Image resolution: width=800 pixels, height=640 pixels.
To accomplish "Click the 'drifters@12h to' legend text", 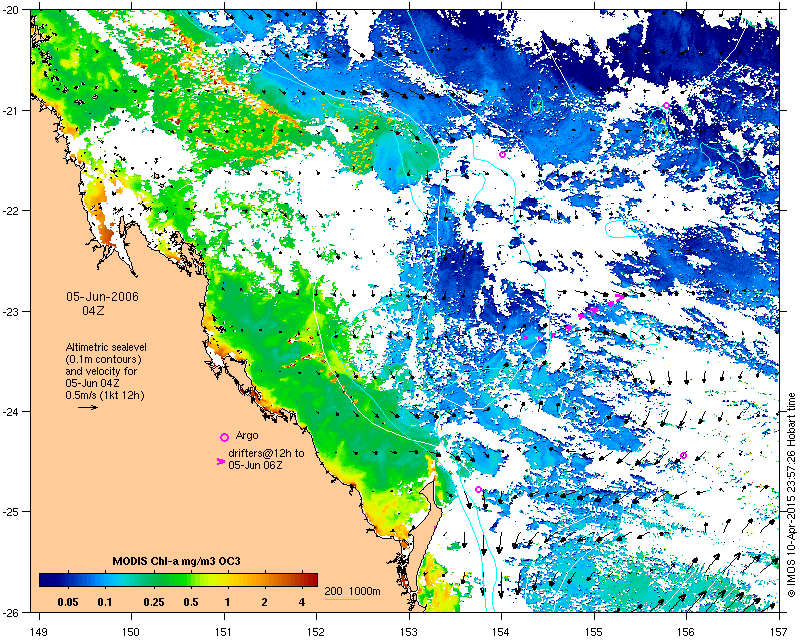I will click(266, 453).
